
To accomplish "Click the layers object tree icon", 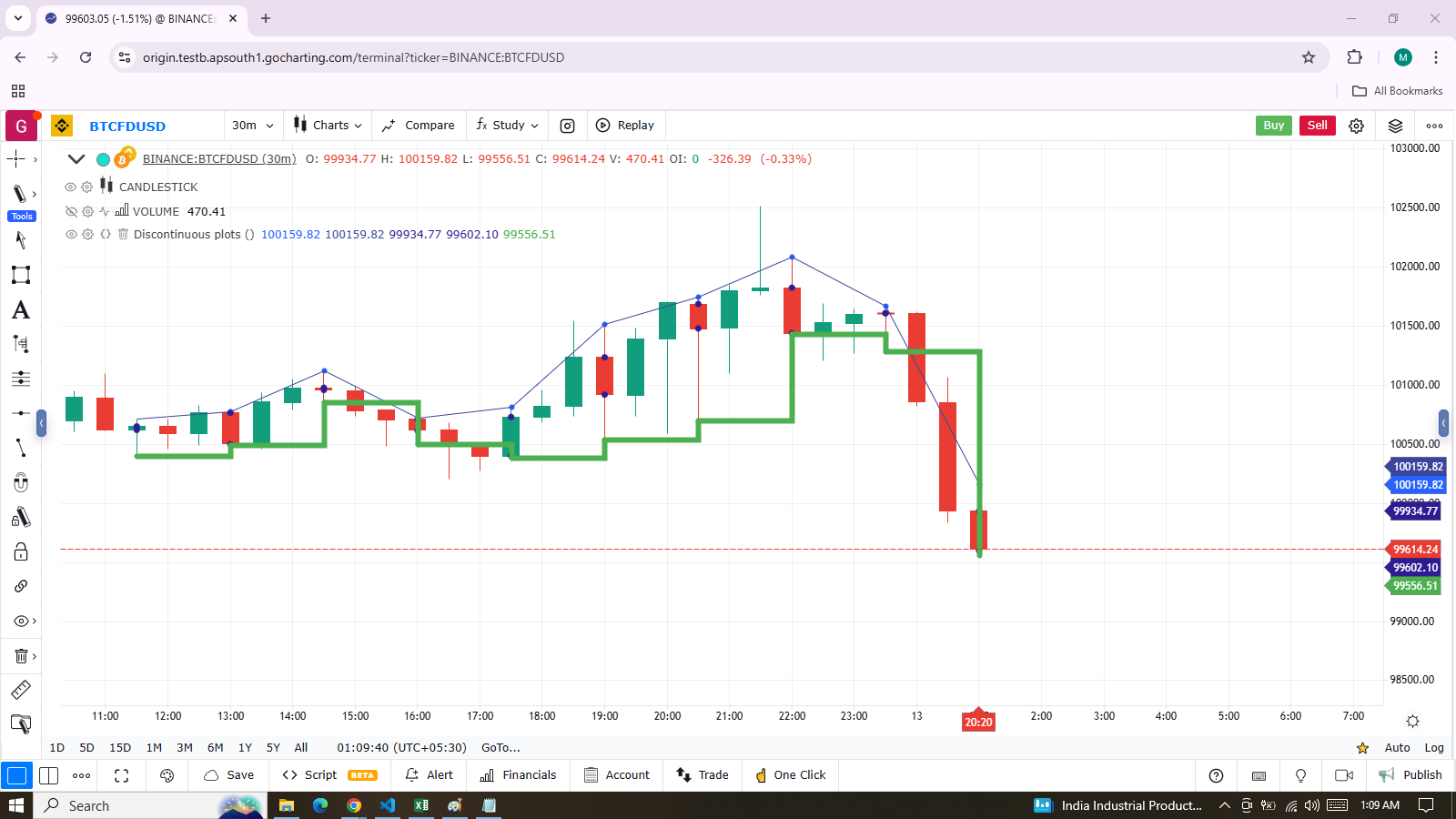I will point(1395,126).
